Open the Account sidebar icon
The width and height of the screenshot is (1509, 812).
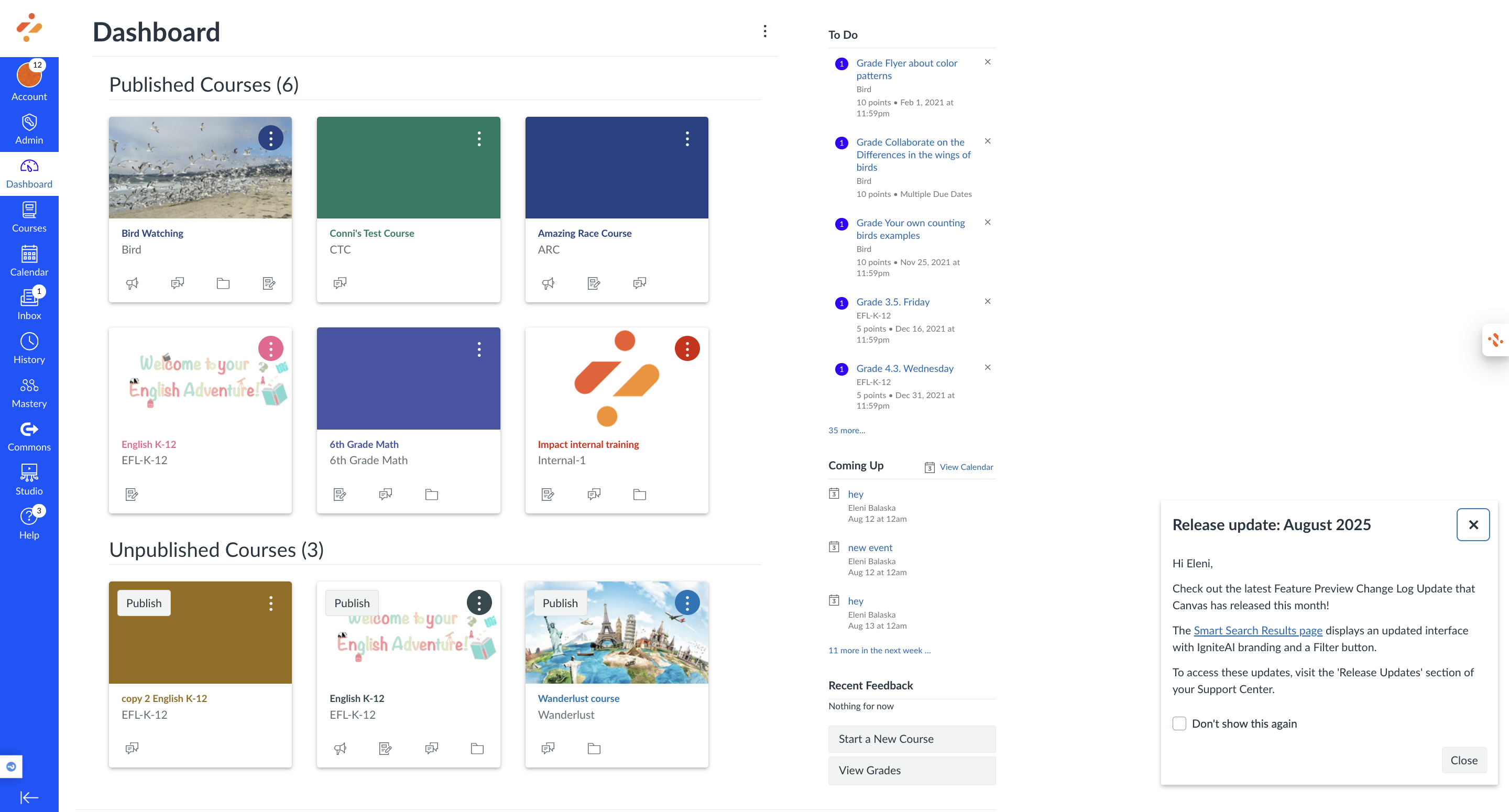point(29,81)
